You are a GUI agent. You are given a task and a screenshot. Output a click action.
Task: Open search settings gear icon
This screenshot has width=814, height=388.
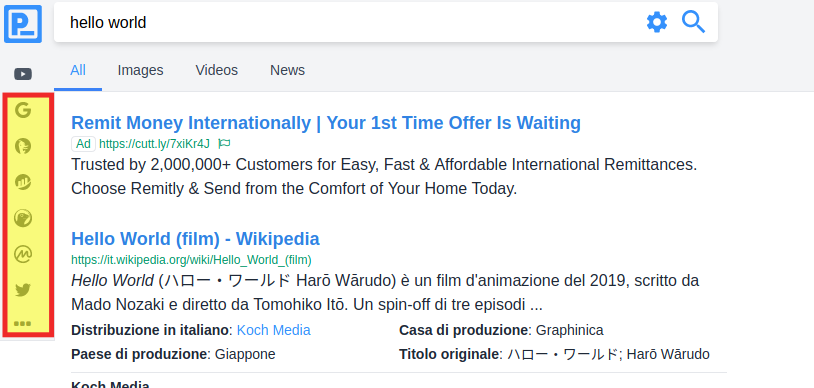pyautogui.click(x=657, y=23)
